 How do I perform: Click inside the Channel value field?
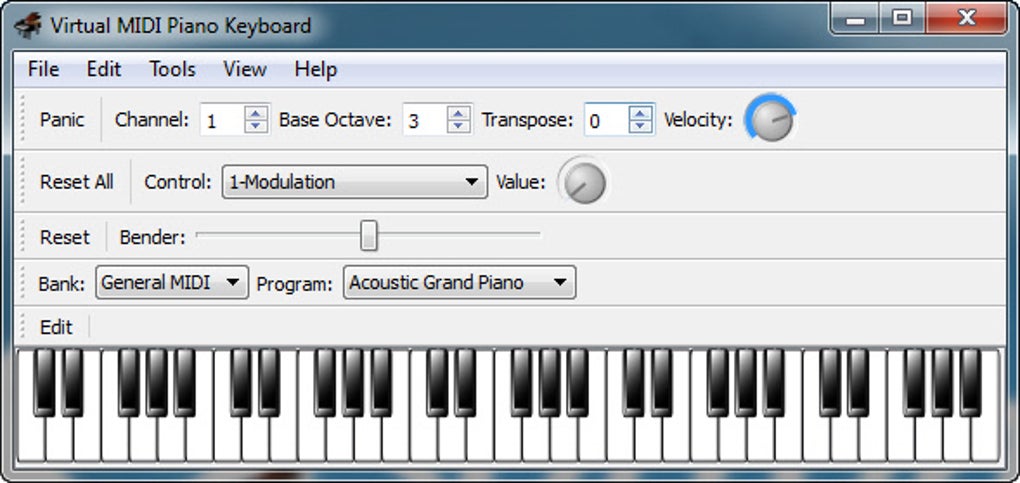pyautogui.click(x=222, y=120)
